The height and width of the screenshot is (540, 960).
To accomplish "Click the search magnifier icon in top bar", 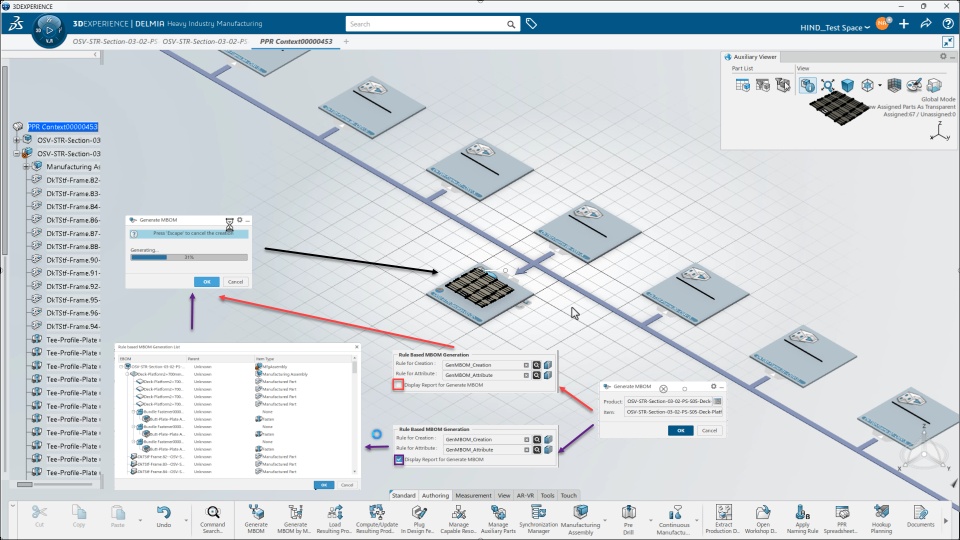I will (x=511, y=24).
